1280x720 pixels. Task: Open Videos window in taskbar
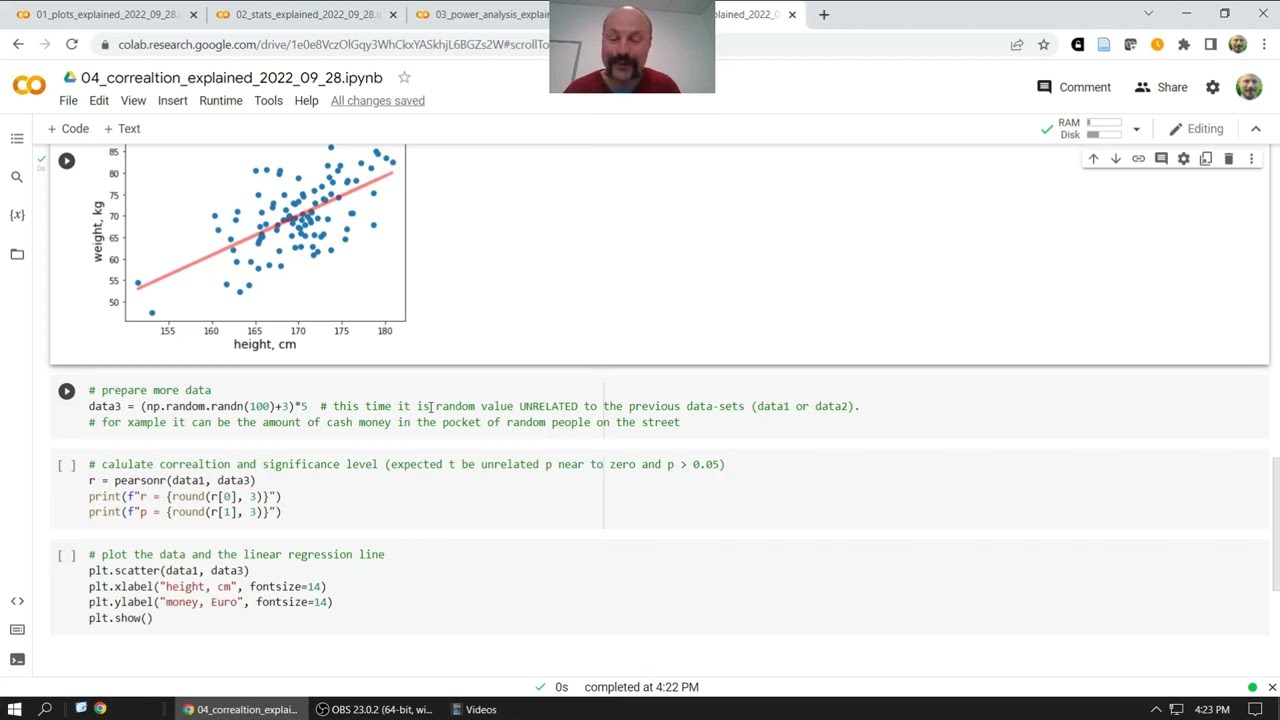[474, 709]
